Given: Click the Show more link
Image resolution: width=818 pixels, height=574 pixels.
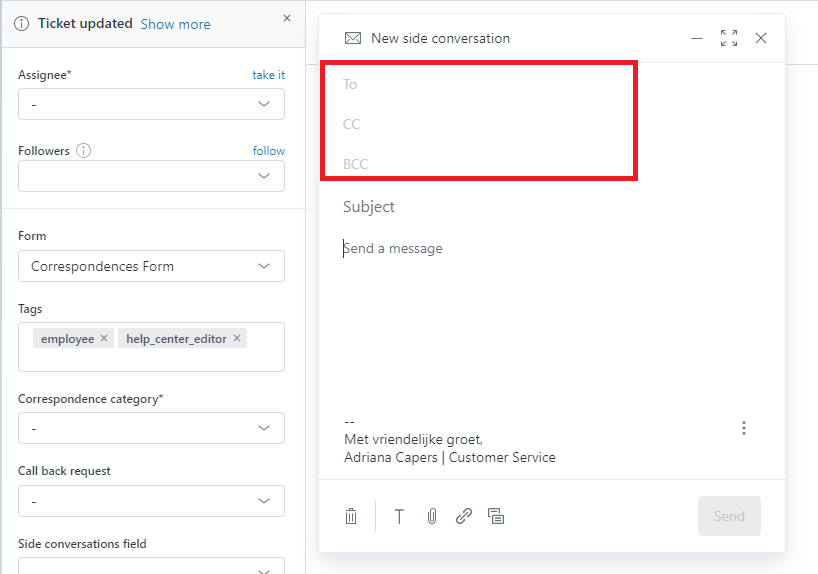Looking at the screenshot, I should coord(175,24).
